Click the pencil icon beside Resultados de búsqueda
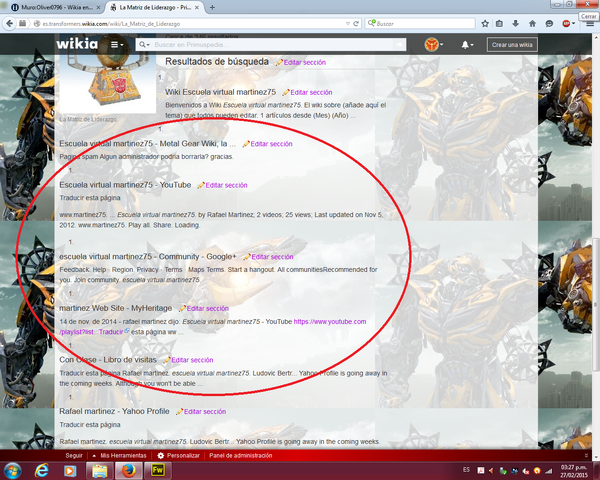The height and width of the screenshot is (480, 600). (279, 62)
